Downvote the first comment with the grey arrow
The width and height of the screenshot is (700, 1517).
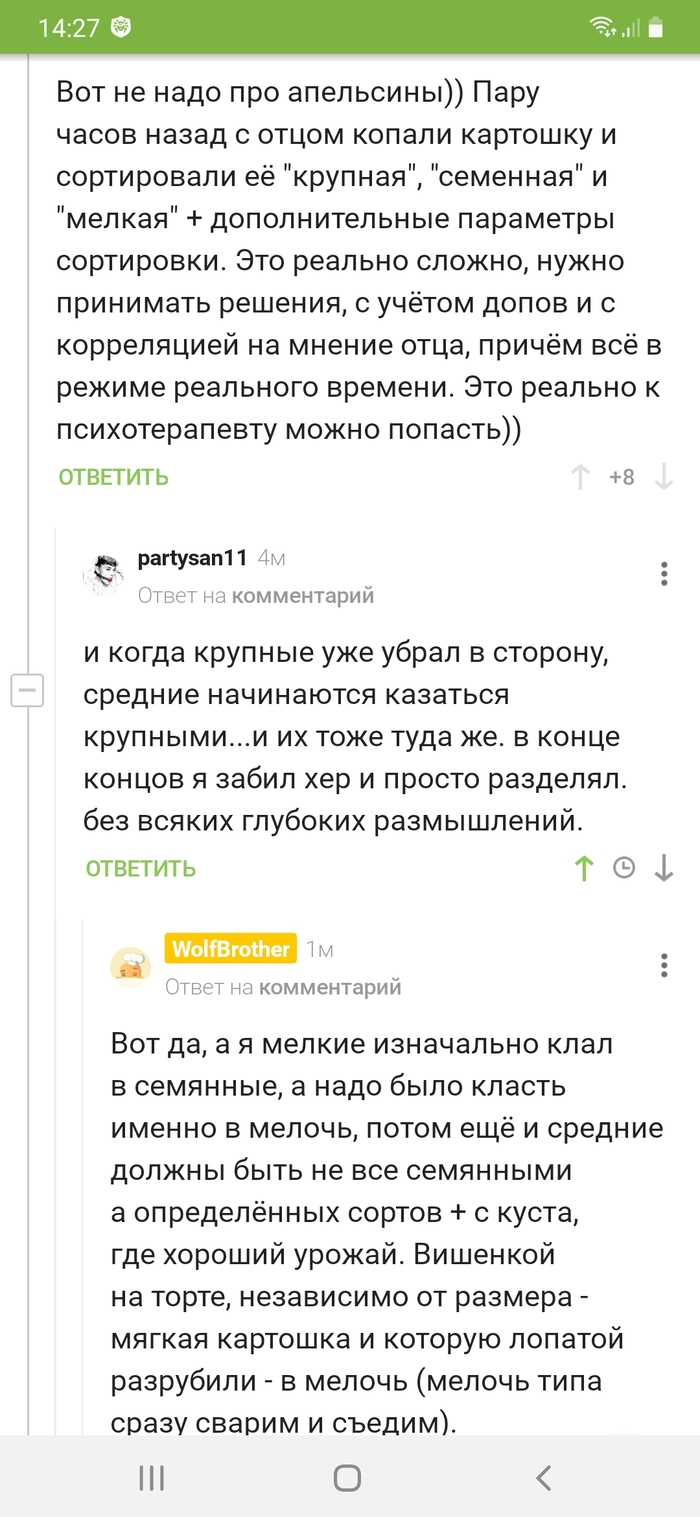(664, 477)
